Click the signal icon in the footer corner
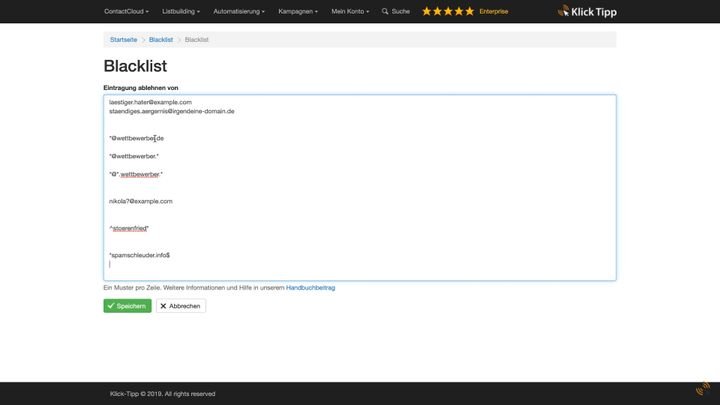The width and height of the screenshot is (720, 405). pyautogui.click(x=703, y=388)
